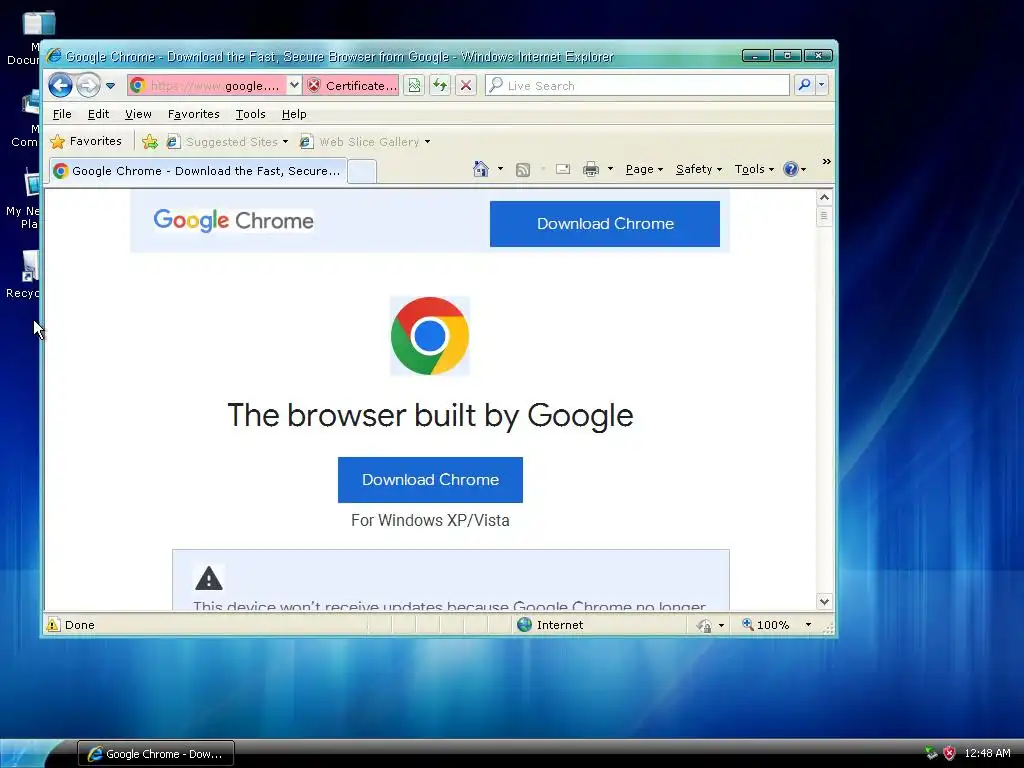
Task: Open the Favorites center star button
Action: (86, 141)
